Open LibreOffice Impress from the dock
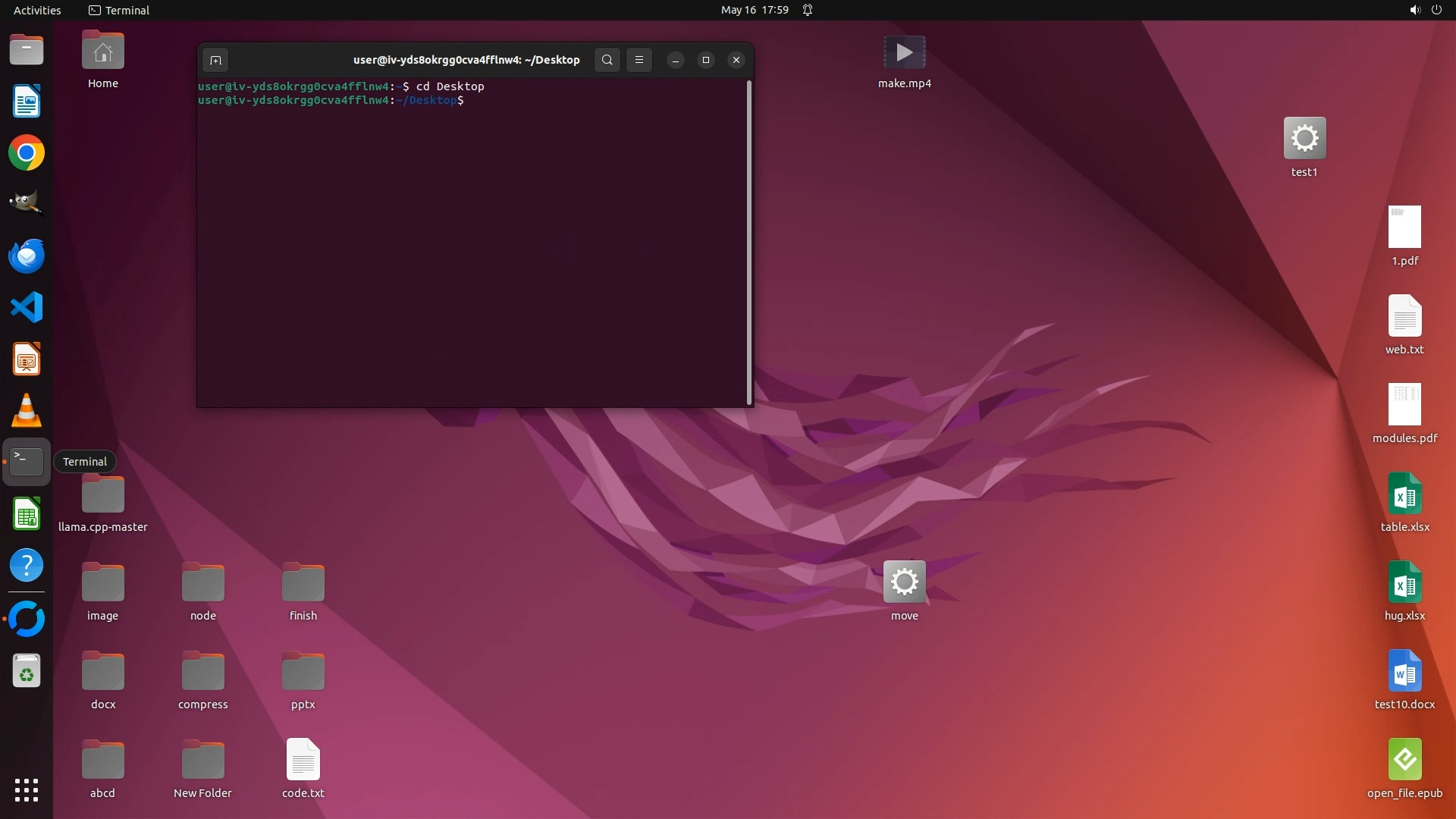Viewport: 1456px width, 819px height. point(27,359)
